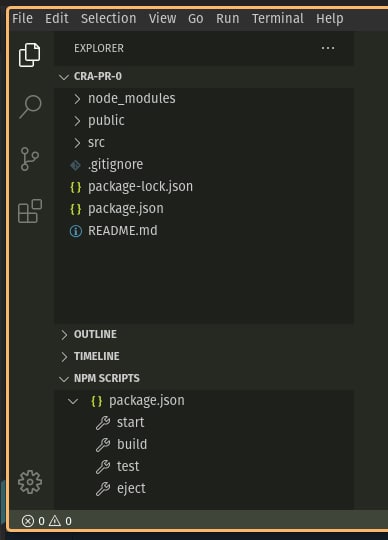Open the Manage gear in the activity bar
Image resolution: width=388 pixels, height=540 pixels.
[x=30, y=482]
